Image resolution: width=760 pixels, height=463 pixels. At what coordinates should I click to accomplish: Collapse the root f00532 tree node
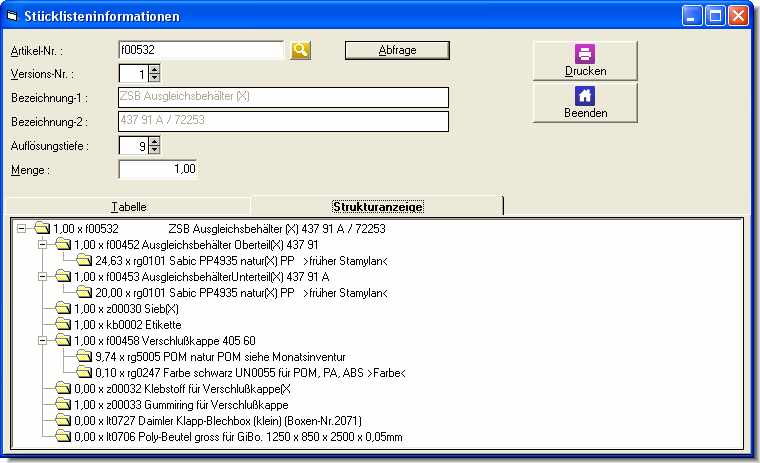point(22,229)
